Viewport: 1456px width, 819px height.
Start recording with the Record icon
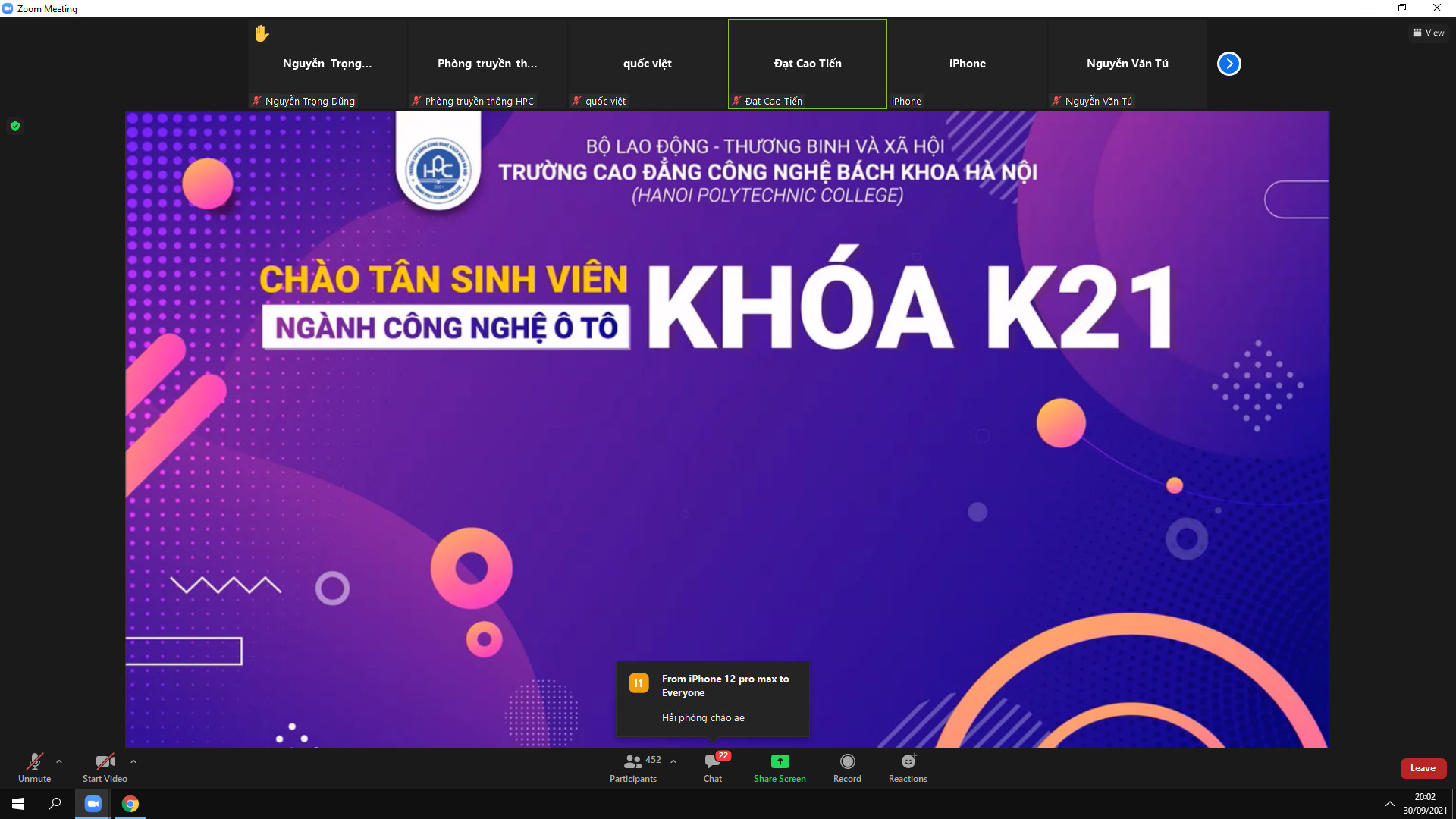[x=847, y=761]
